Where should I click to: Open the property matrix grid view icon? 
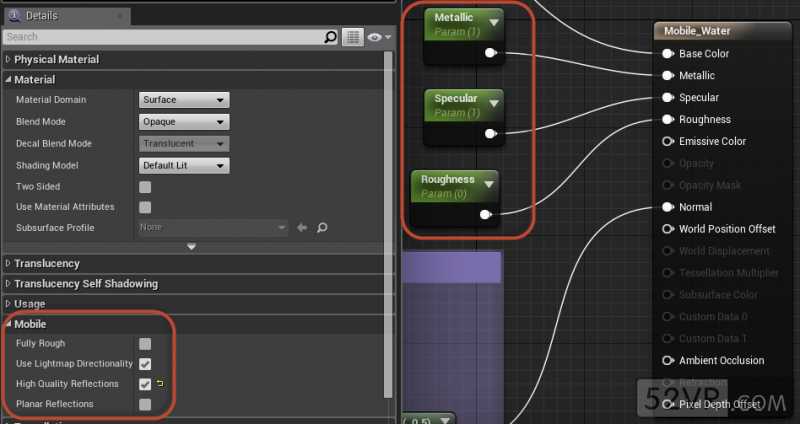pos(353,37)
